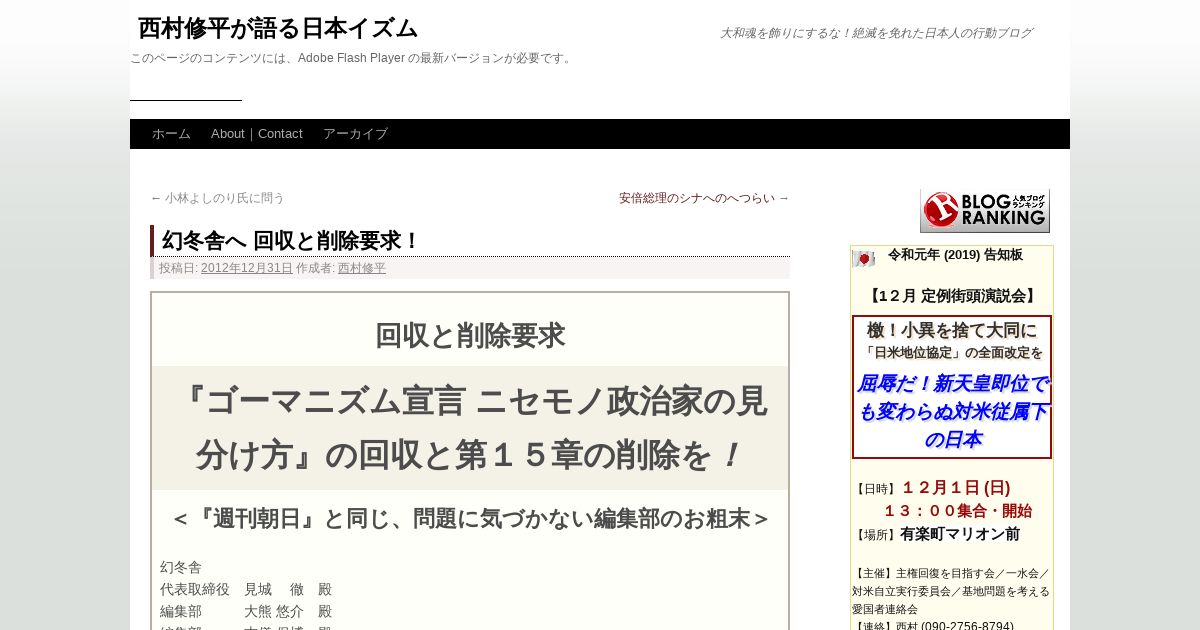This screenshot has width=1200, height=630.
Task: Click the text 「日米地位協定」の全面改定を
Action: (x=952, y=353)
